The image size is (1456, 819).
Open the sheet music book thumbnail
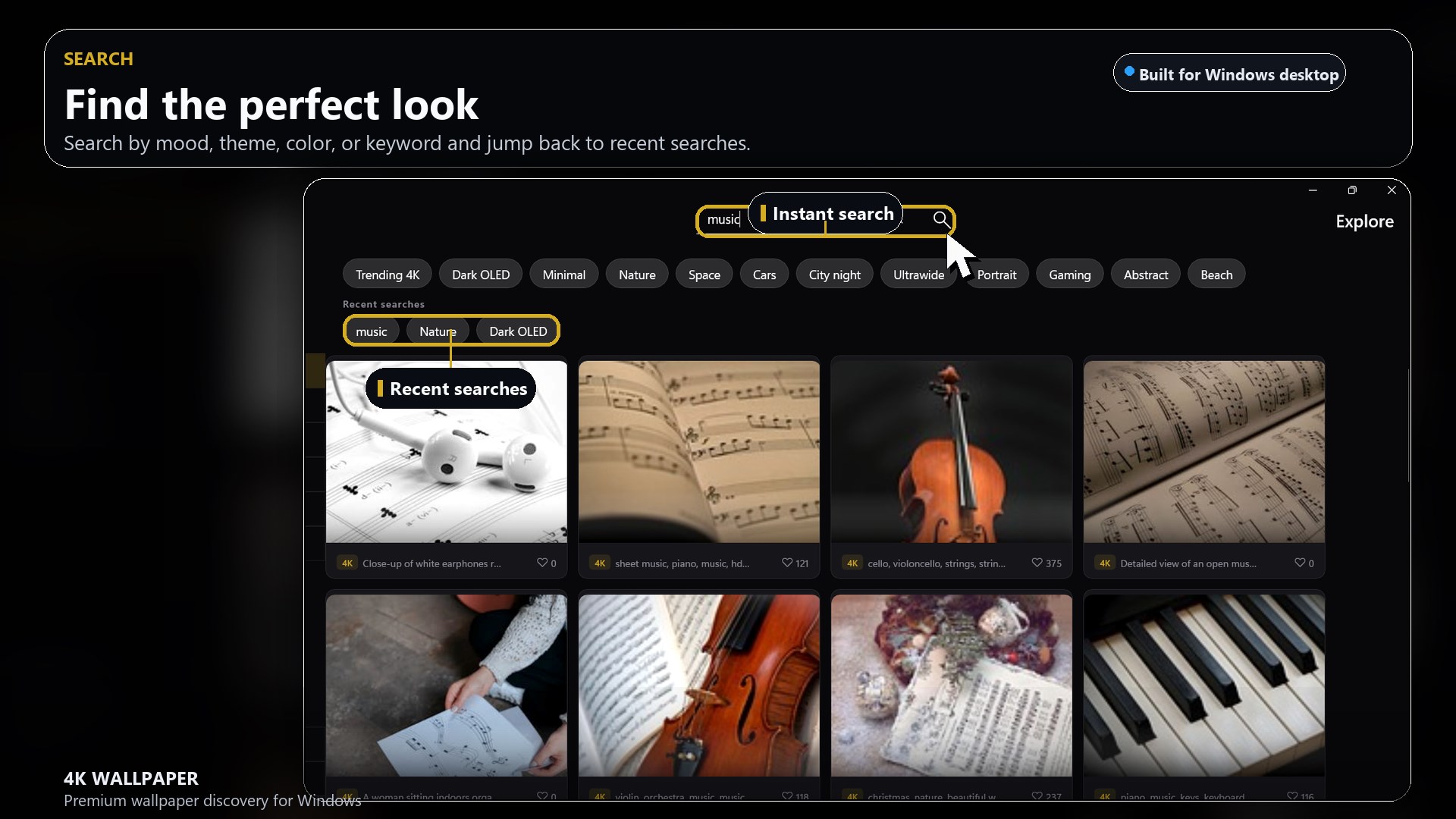pos(699,452)
